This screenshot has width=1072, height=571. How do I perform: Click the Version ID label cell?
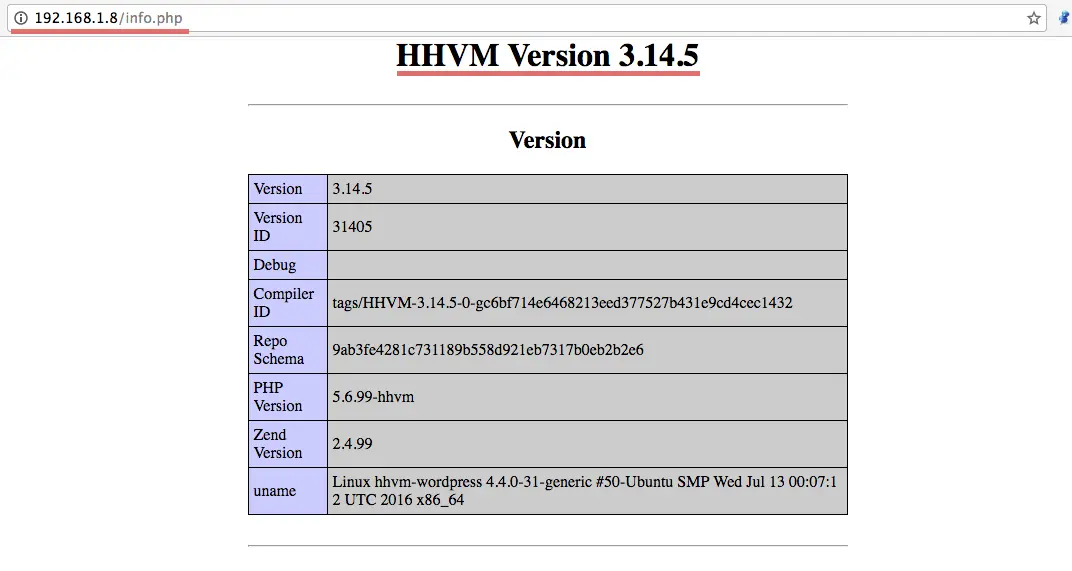pyautogui.click(x=288, y=227)
